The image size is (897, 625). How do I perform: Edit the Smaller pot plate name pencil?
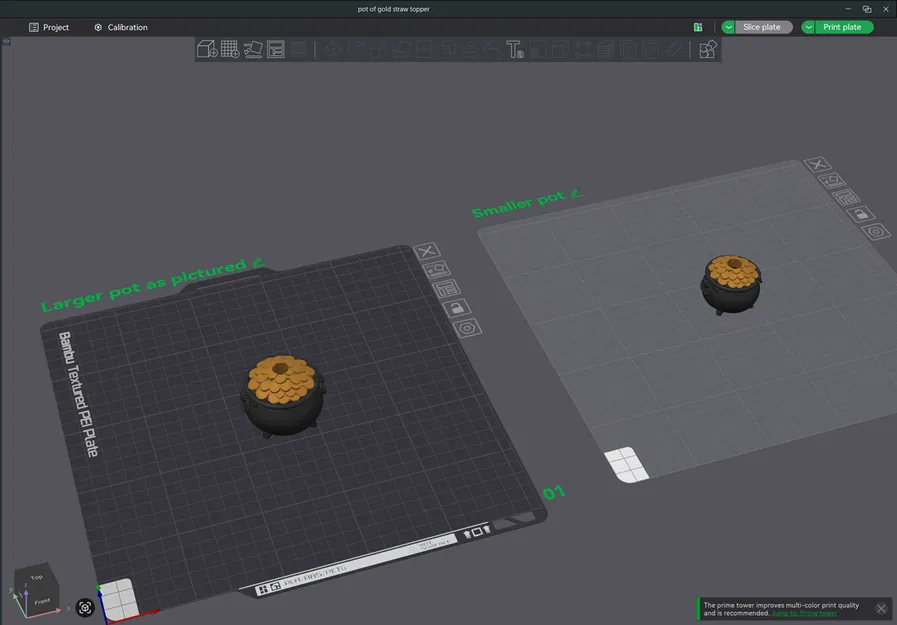(576, 193)
